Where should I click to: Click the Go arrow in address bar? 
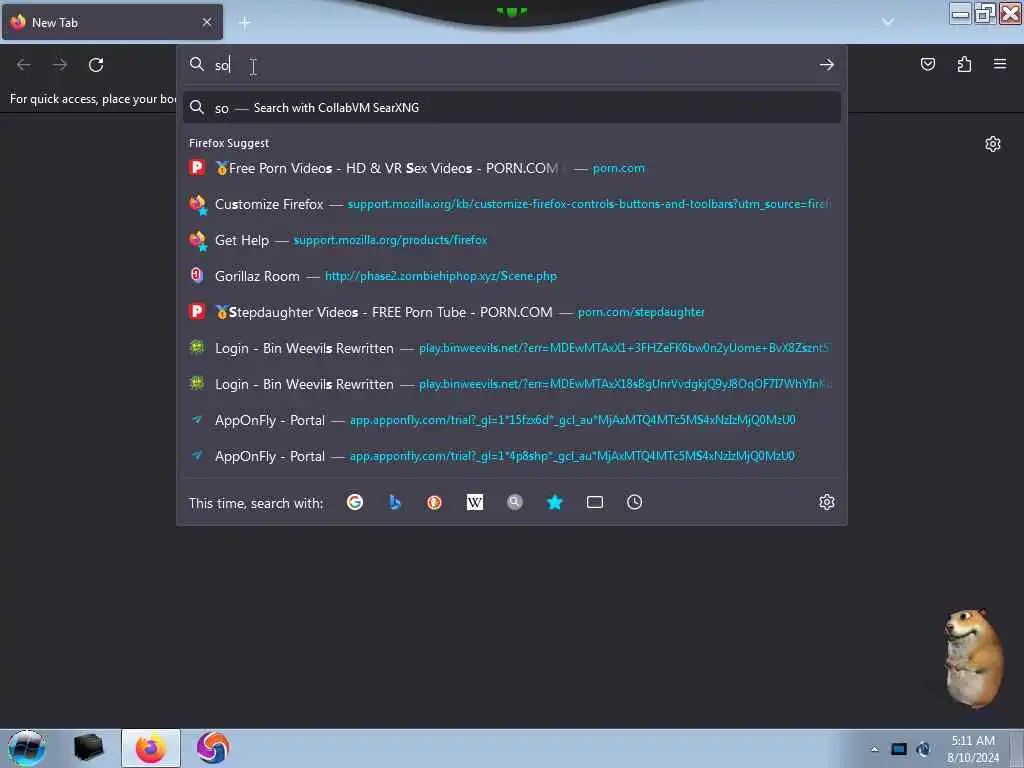tap(827, 65)
